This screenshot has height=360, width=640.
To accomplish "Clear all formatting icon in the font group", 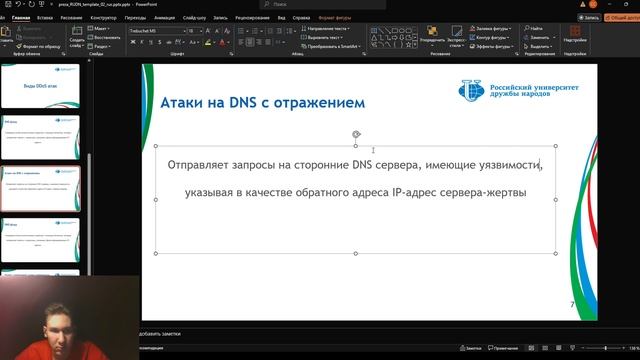I will pos(227,31).
